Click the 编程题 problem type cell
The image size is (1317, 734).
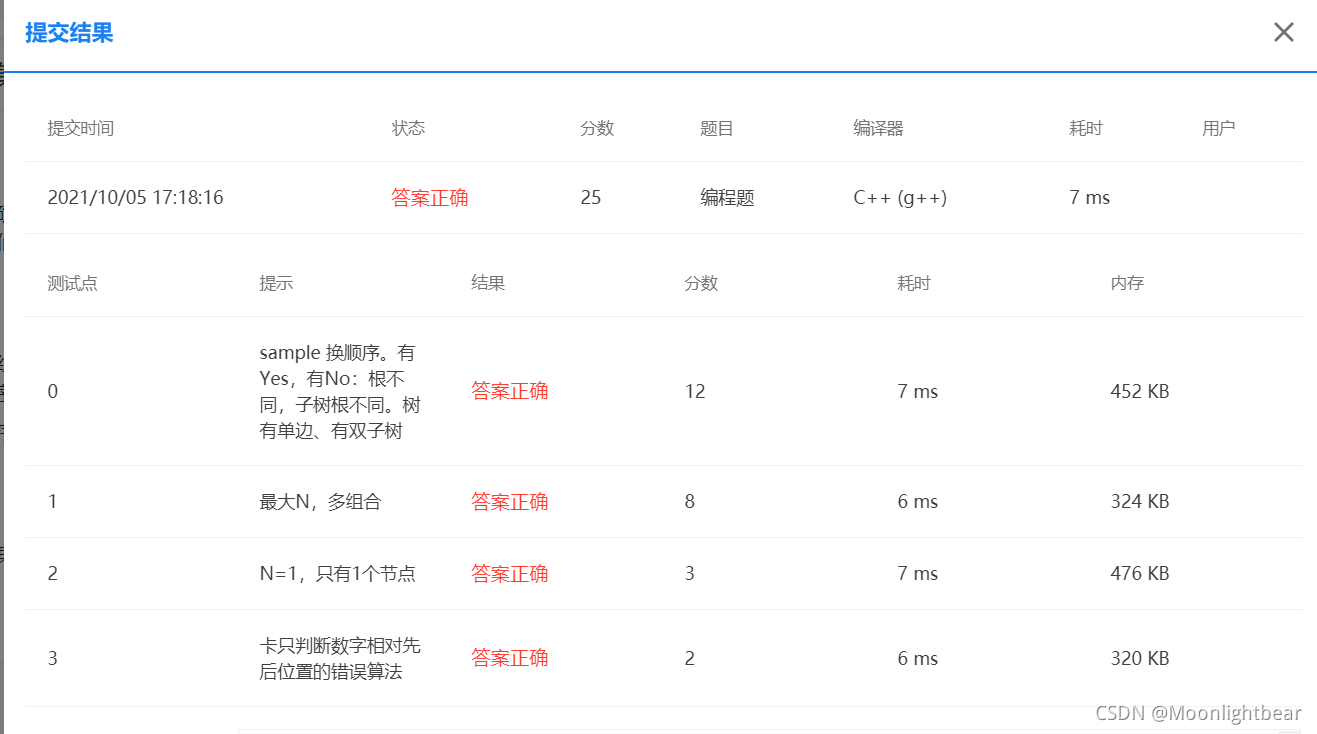tap(727, 198)
